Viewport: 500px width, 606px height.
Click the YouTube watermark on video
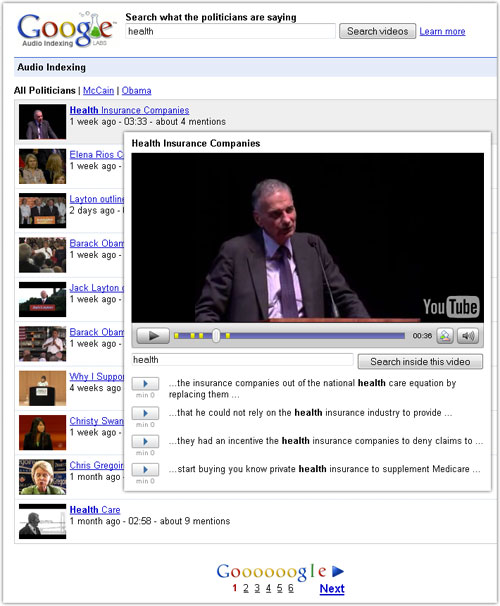tap(451, 307)
